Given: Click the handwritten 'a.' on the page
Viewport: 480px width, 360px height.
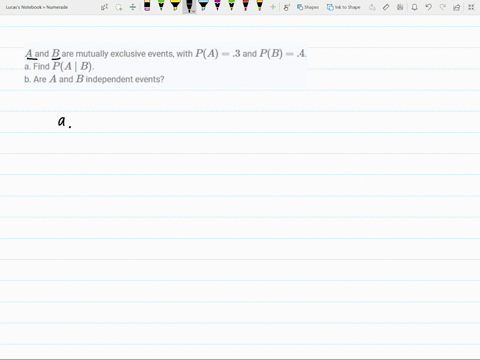Looking at the screenshot, I should (x=64, y=122).
